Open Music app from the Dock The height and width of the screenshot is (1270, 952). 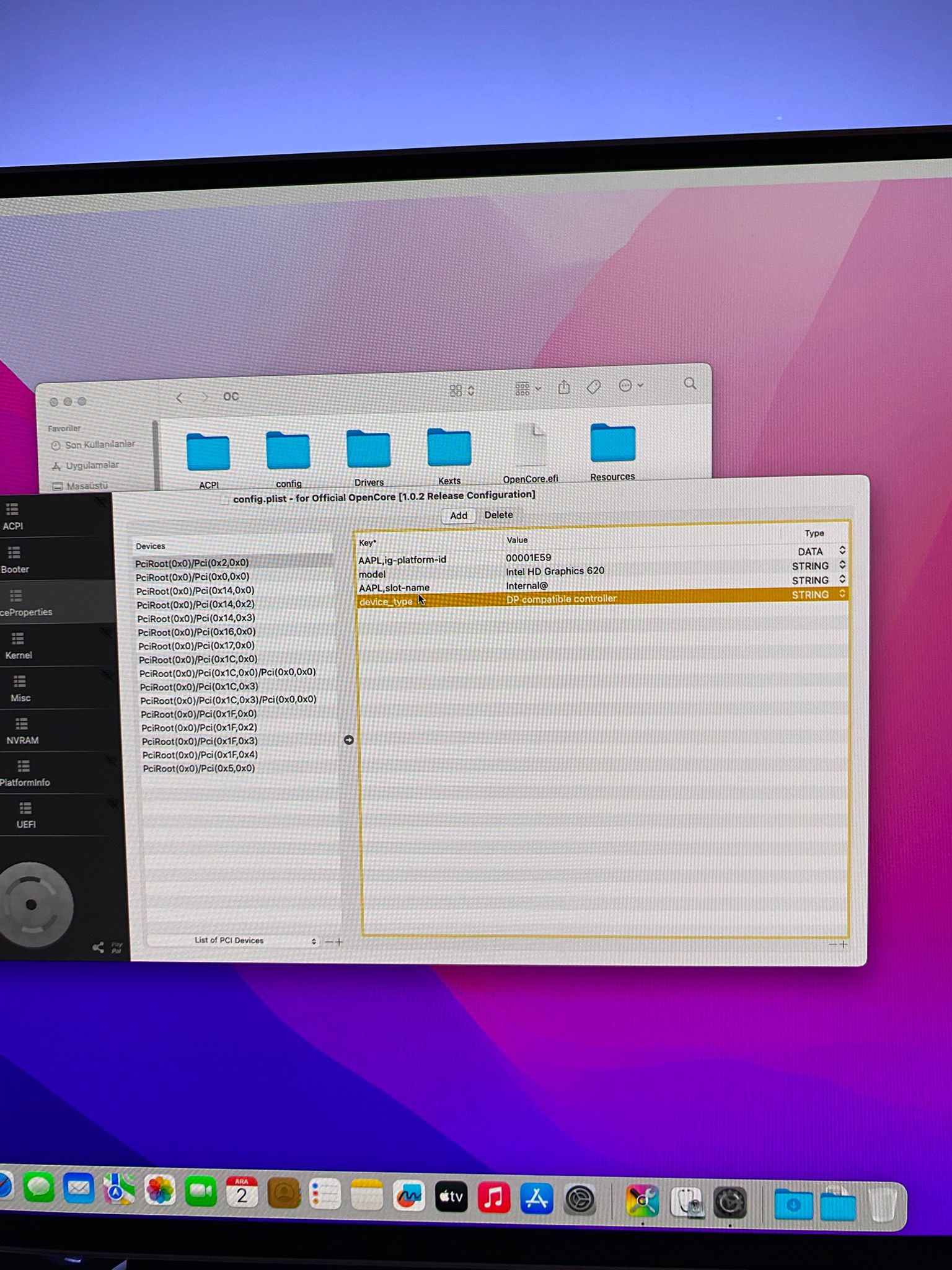pyautogui.click(x=493, y=1197)
